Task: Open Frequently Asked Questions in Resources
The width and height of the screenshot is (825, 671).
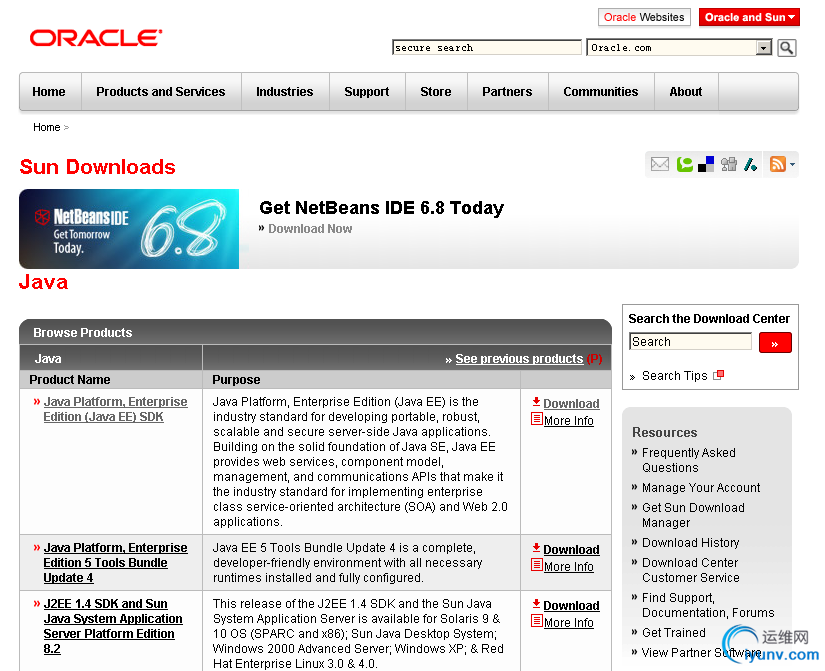Action: pos(689,460)
